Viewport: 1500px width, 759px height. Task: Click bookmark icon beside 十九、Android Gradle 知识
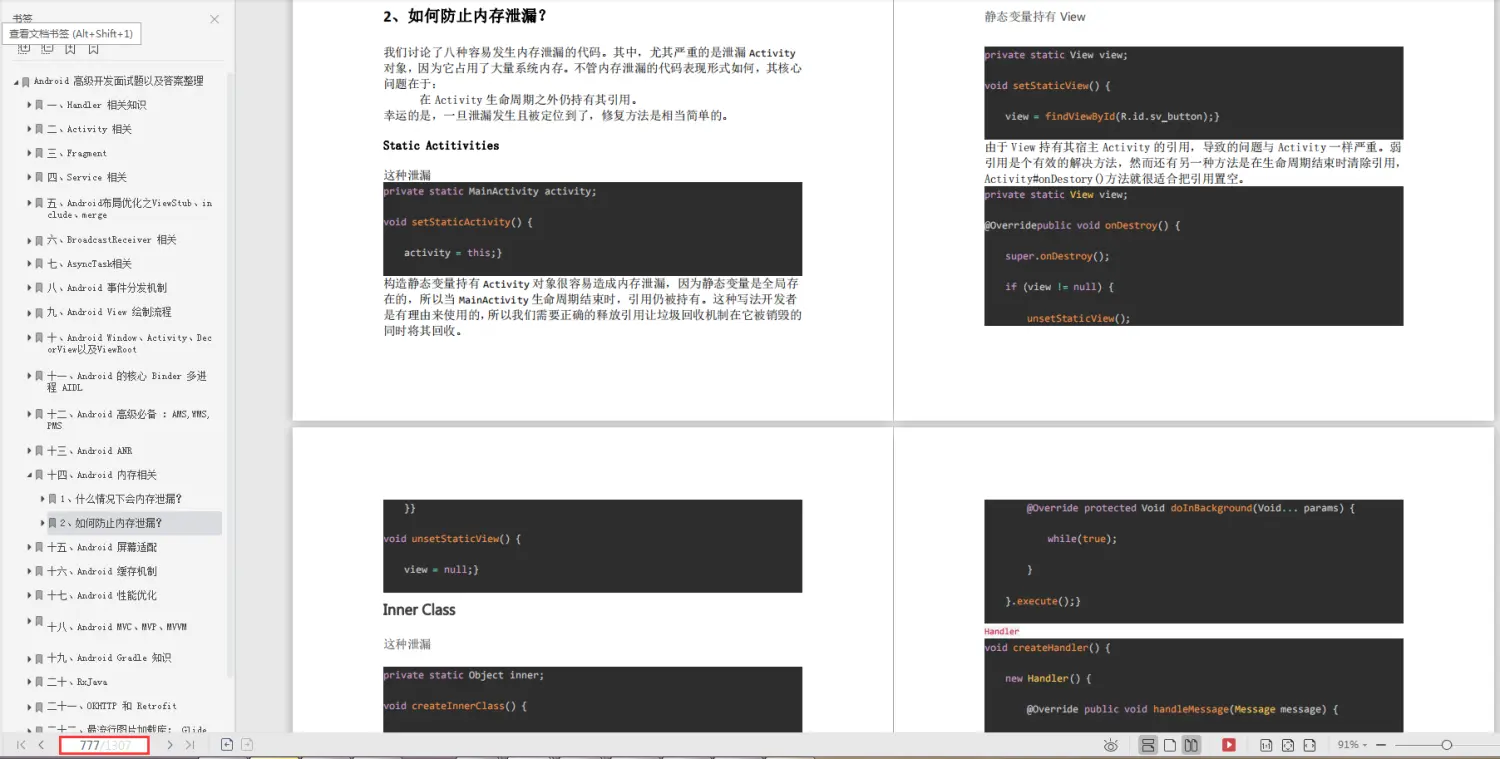39,658
